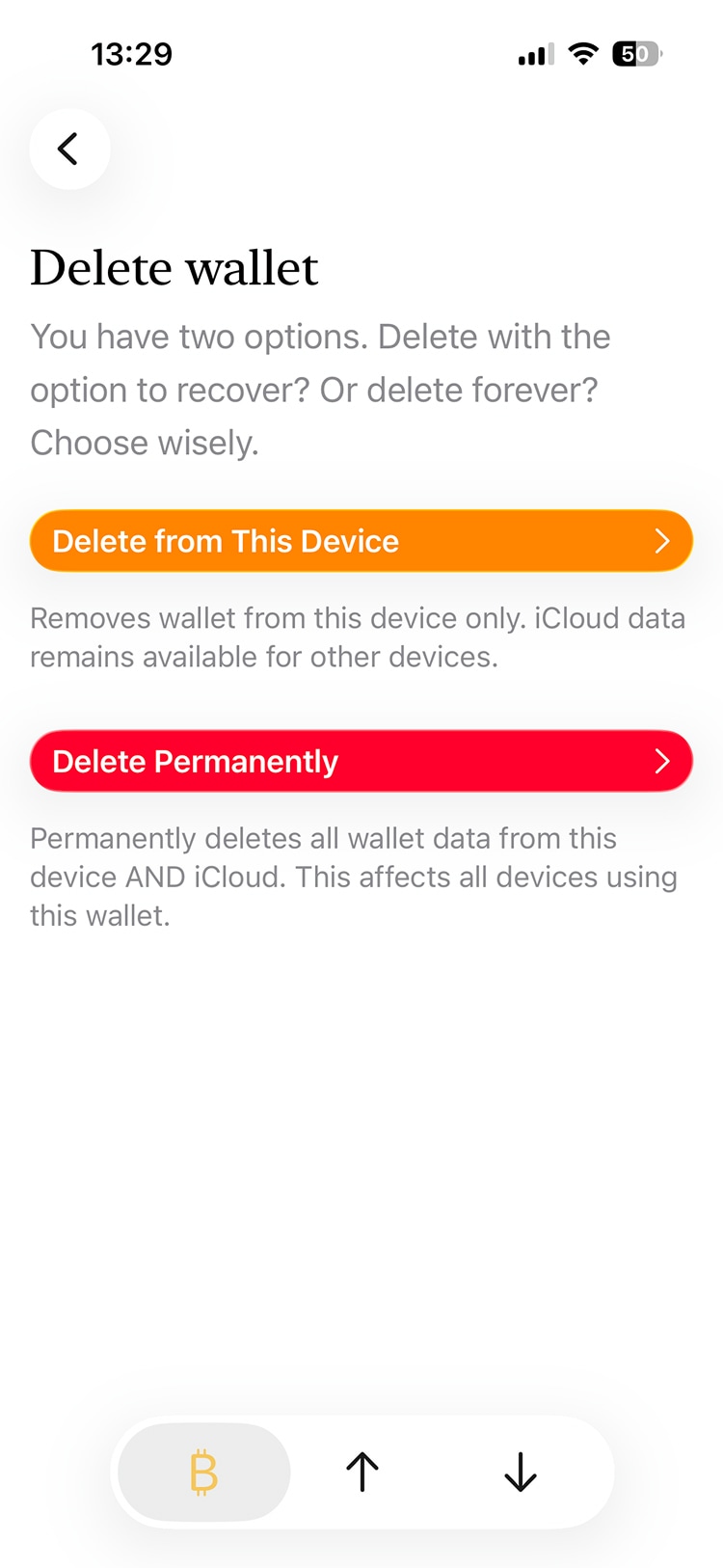Go back using the left chevron button
Image resolution: width=723 pixels, height=1568 pixels.
tap(68, 149)
